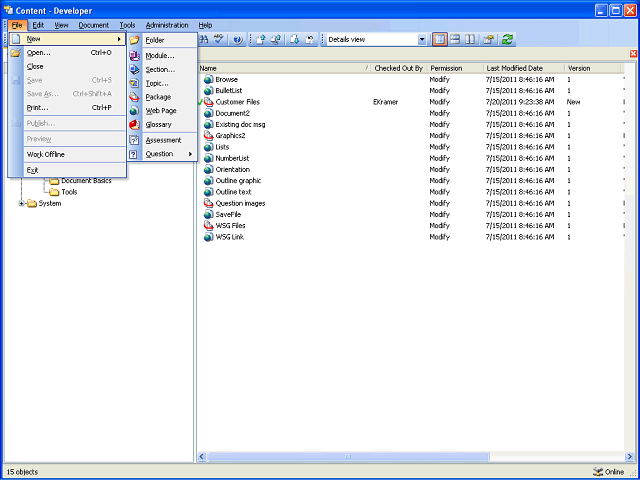Select the BulletList document row
The width and height of the screenshot is (640, 480).
411,91
